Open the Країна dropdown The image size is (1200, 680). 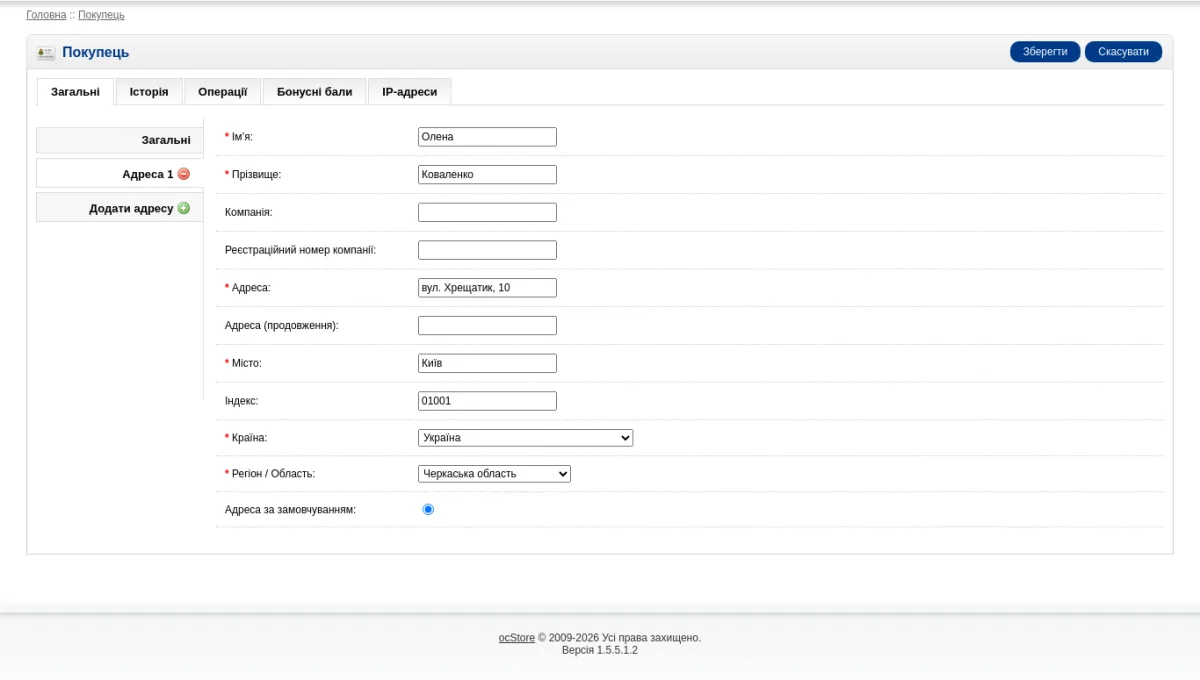525,438
